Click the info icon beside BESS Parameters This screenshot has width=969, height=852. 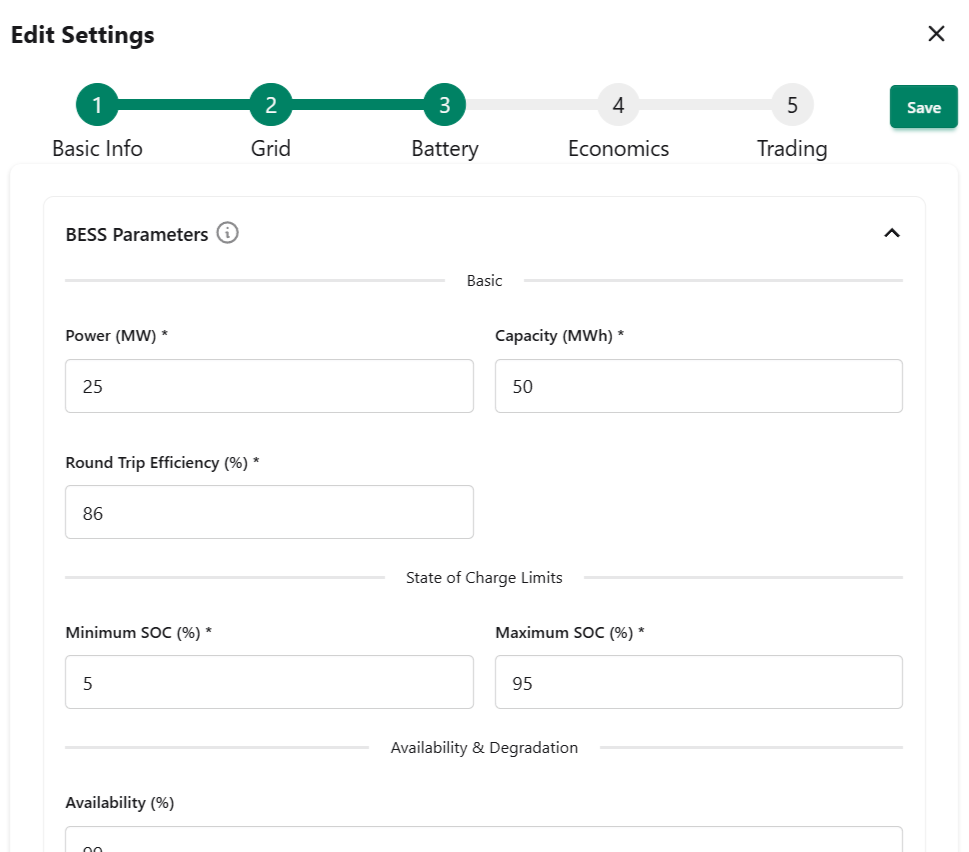(x=228, y=234)
